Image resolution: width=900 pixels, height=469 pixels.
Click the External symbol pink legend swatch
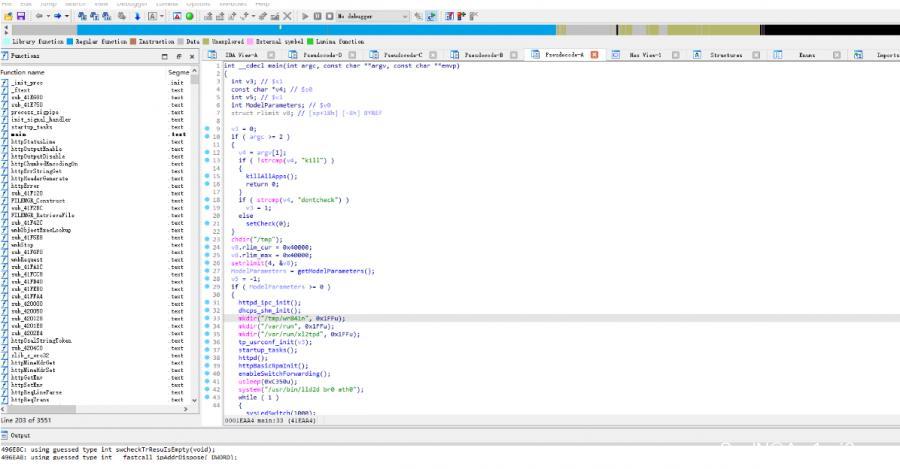(250, 42)
